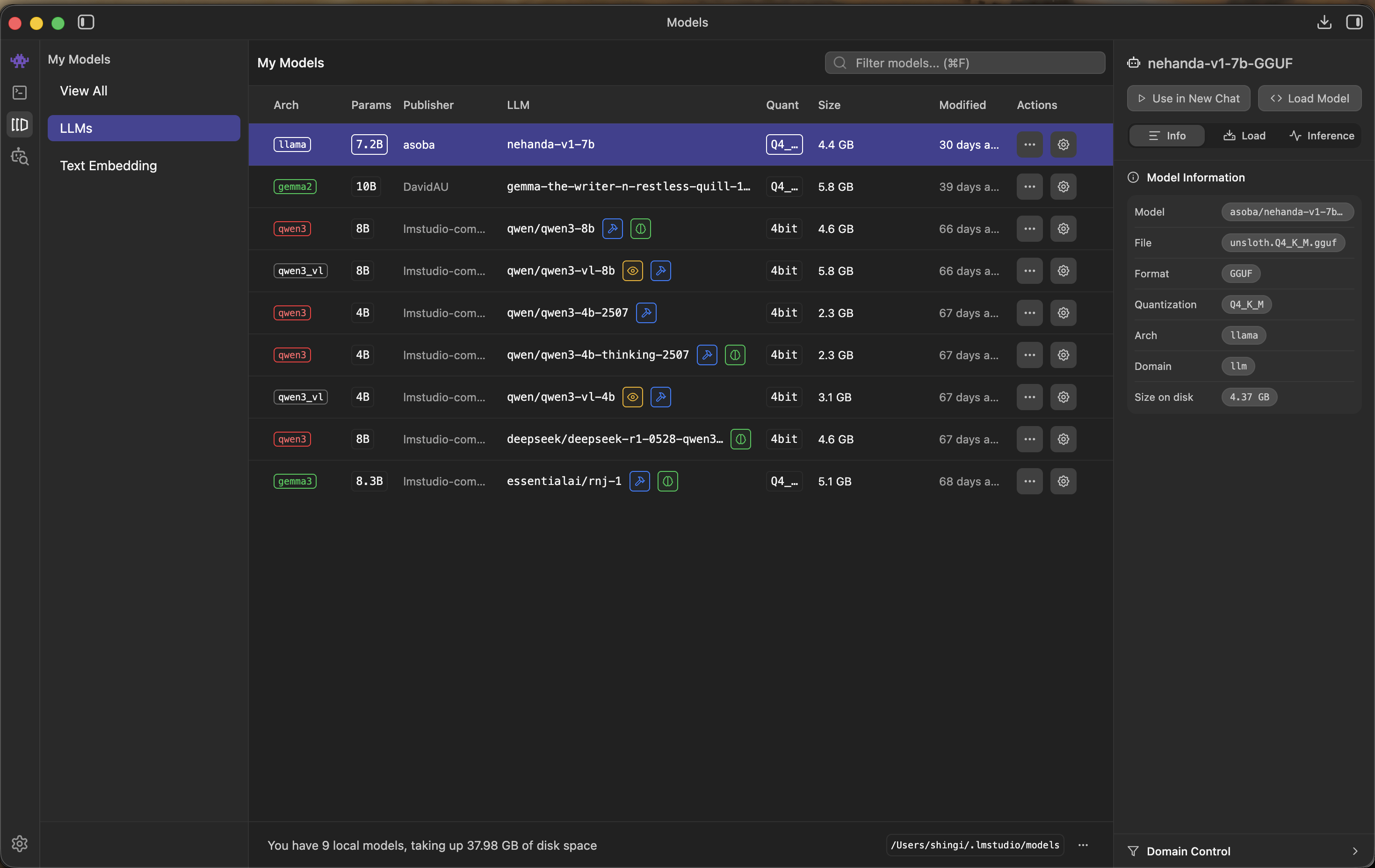Open ellipsis actions menu for nehanda-v1-7b
Screen dimensions: 1375x868
click(x=1029, y=145)
